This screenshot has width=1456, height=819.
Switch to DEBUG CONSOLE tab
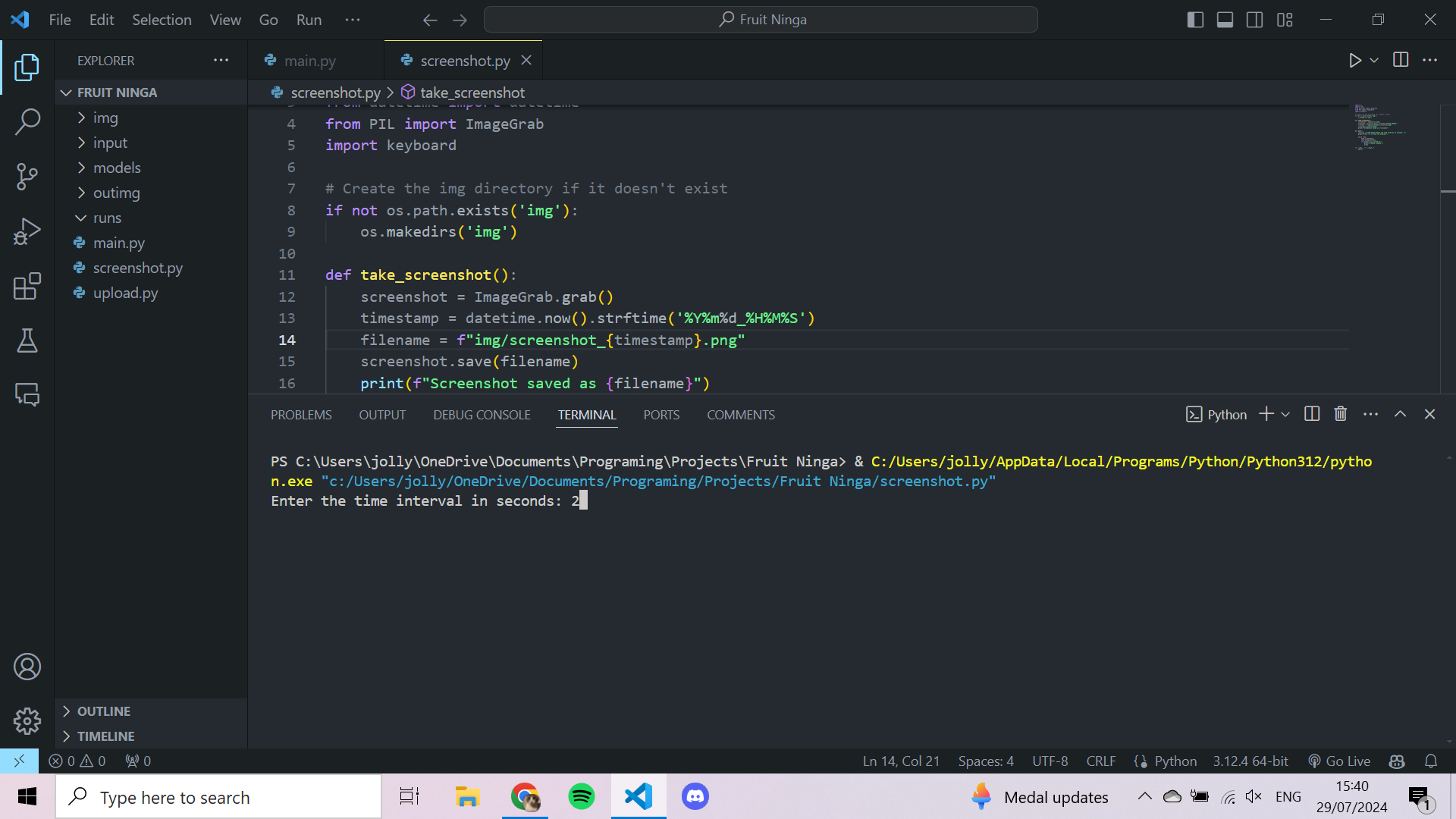click(482, 415)
